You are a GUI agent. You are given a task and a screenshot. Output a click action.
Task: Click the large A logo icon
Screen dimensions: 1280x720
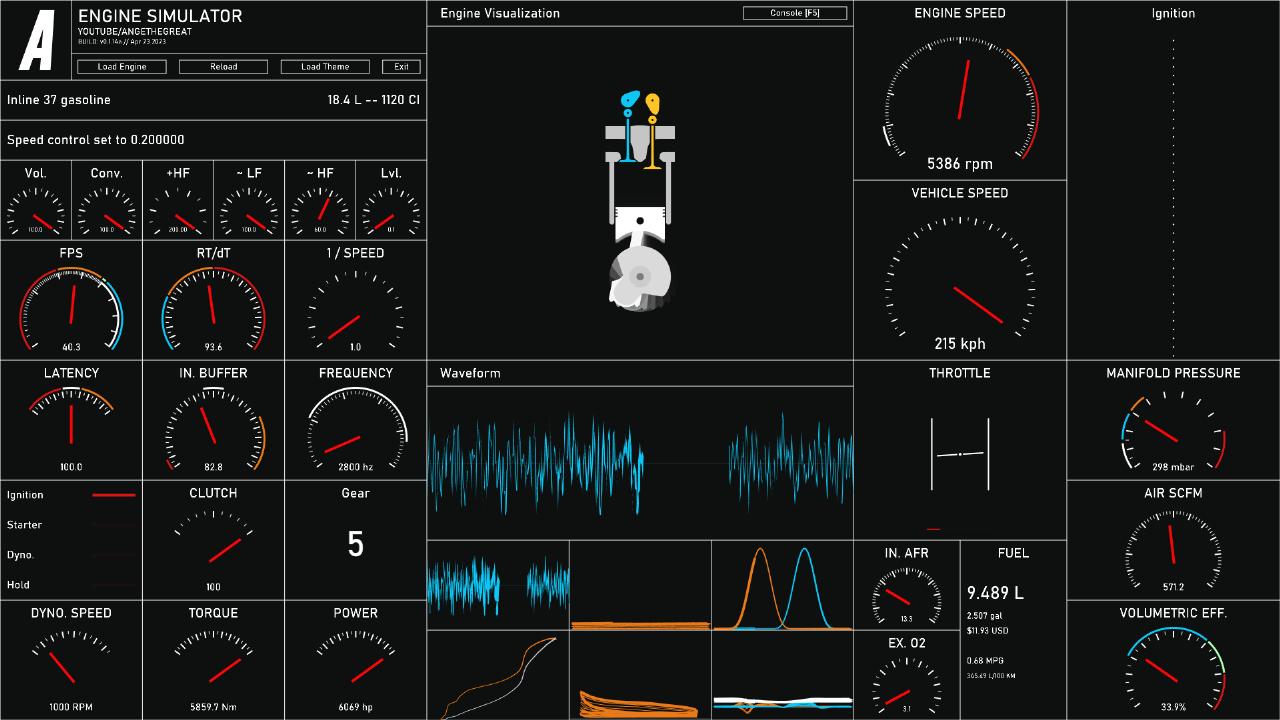click(x=38, y=41)
